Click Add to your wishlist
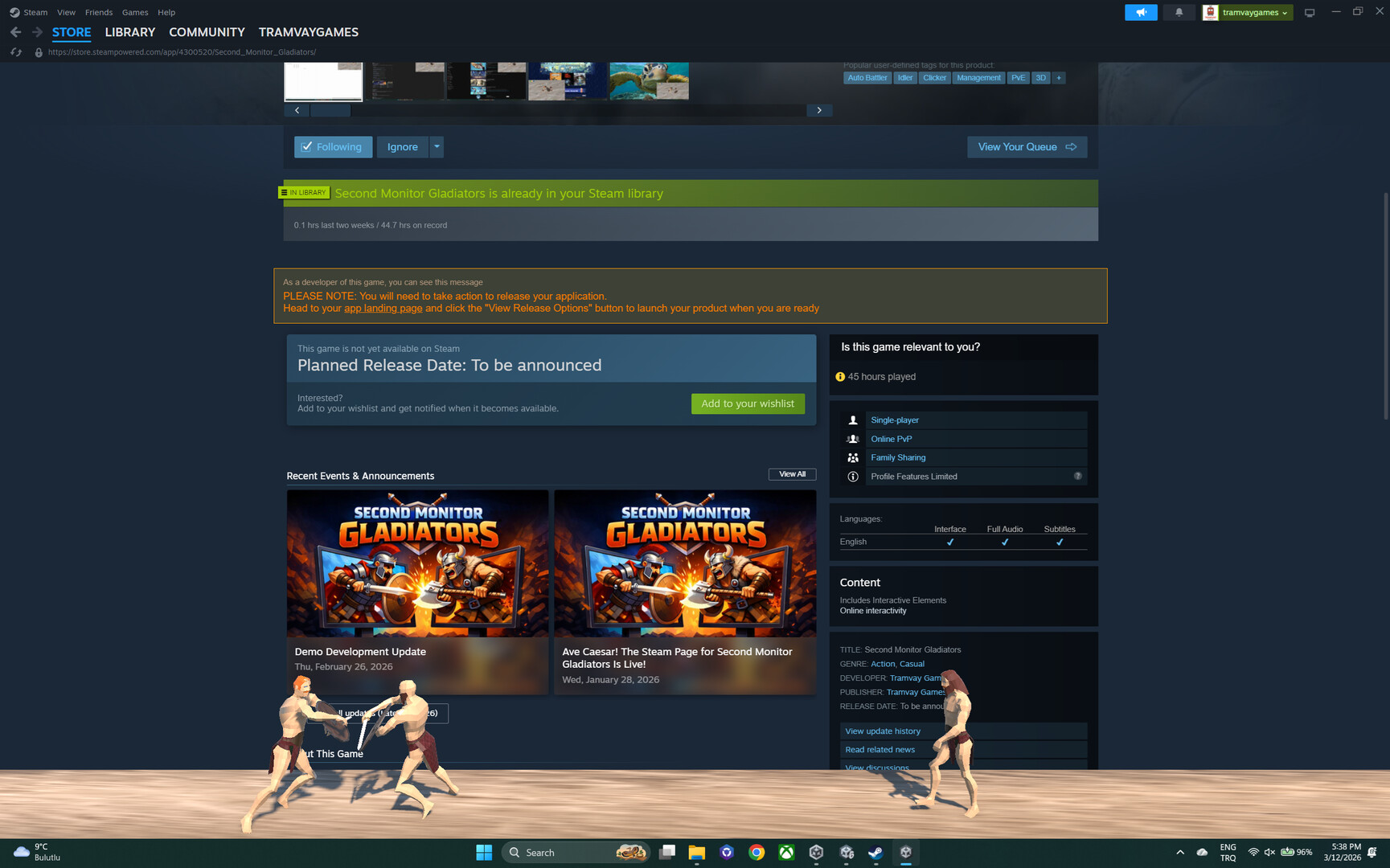Image resolution: width=1390 pixels, height=868 pixels. point(747,403)
